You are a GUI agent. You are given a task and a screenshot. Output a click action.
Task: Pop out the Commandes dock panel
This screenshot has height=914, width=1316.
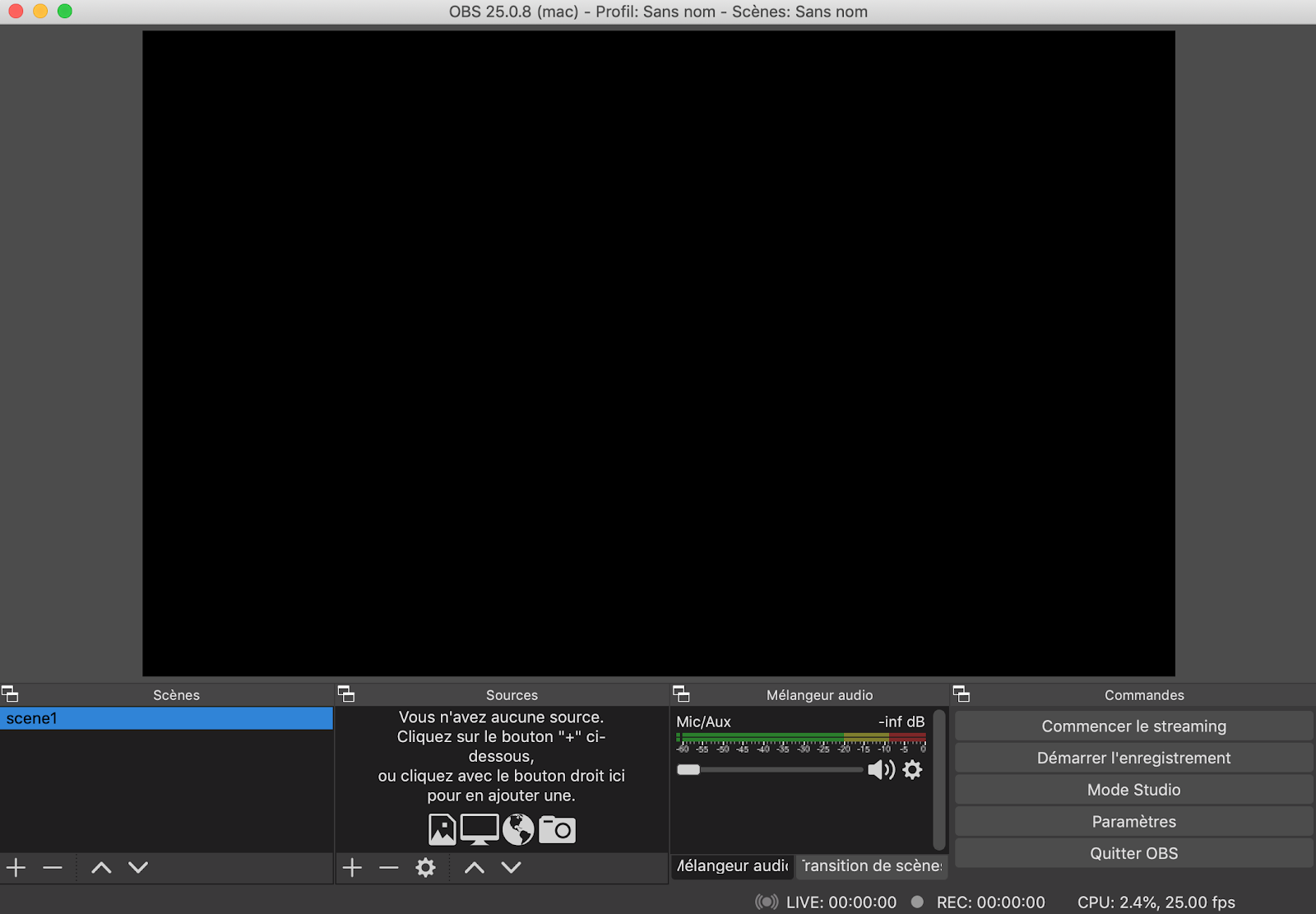pos(962,694)
